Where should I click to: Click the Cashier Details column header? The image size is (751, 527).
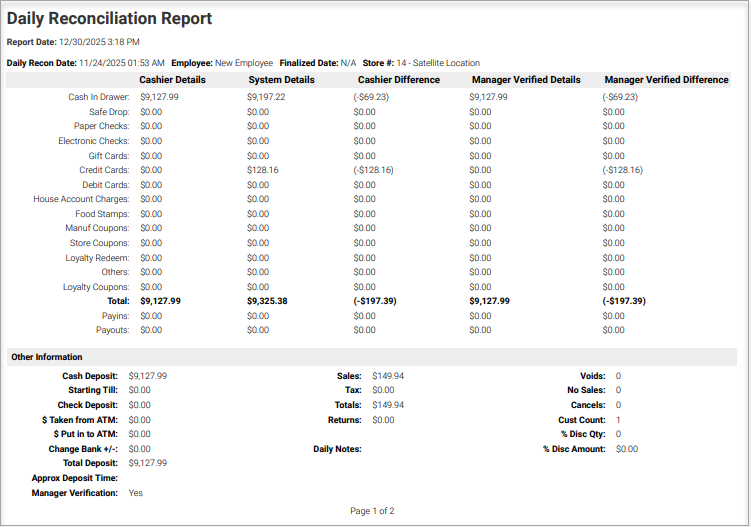coord(172,80)
